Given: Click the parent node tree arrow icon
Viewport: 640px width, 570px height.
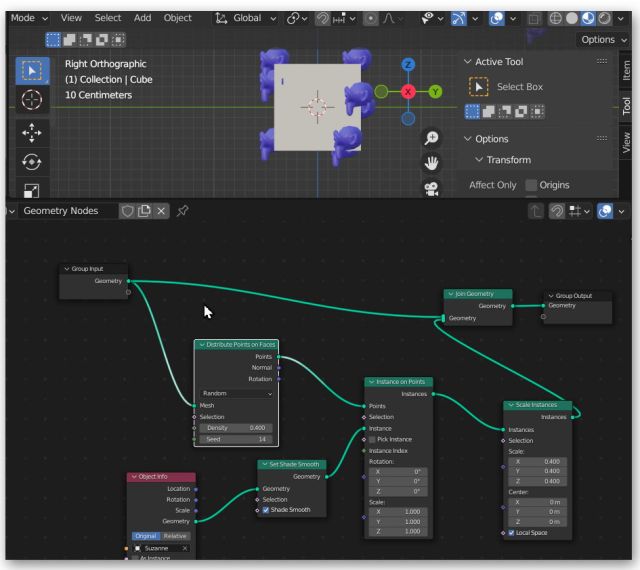Looking at the screenshot, I should (x=536, y=211).
